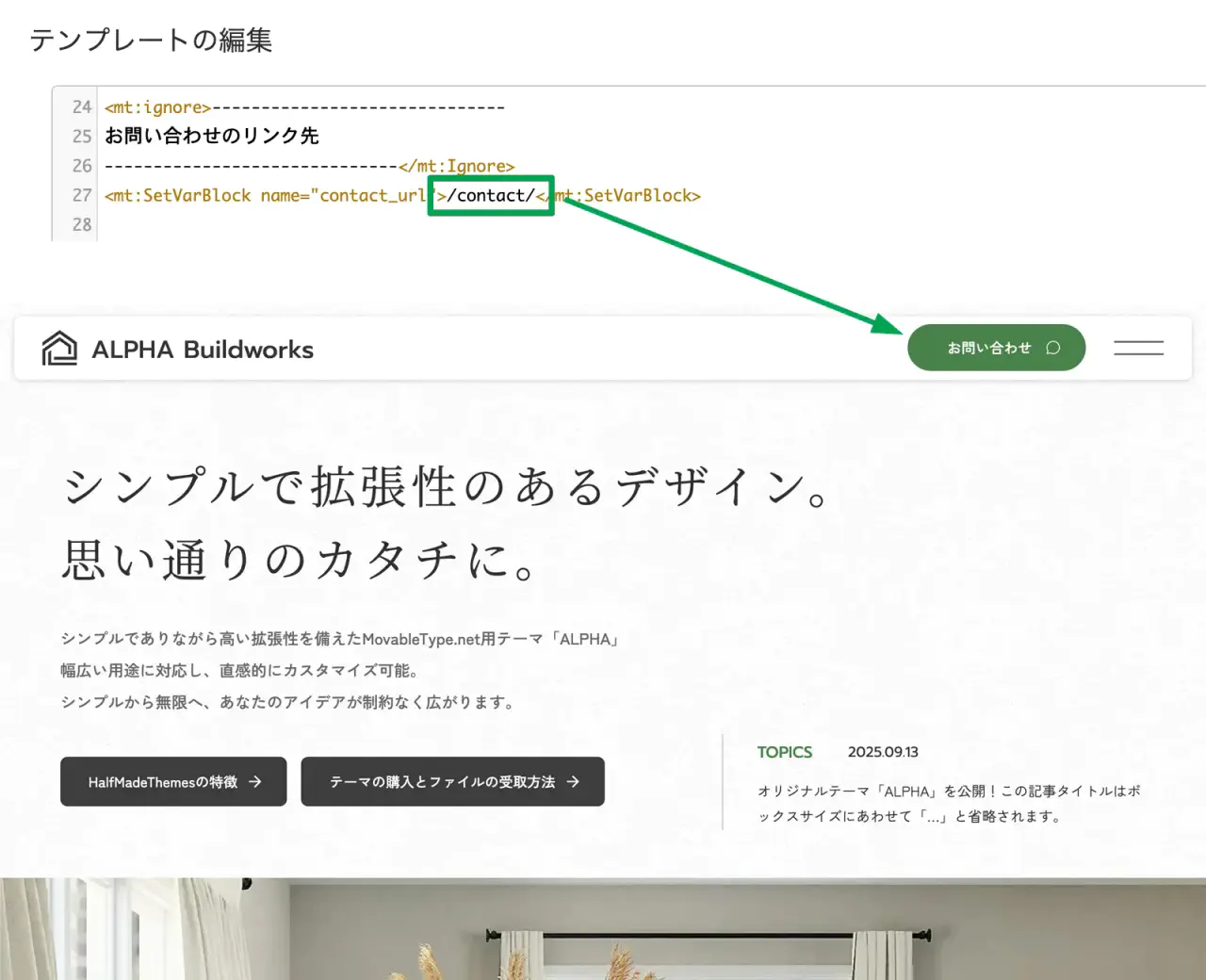Image resolution: width=1206 pixels, height=980 pixels.
Task: Click the speech bubble icon in お問い合わせ
Action: pyautogui.click(x=1053, y=348)
